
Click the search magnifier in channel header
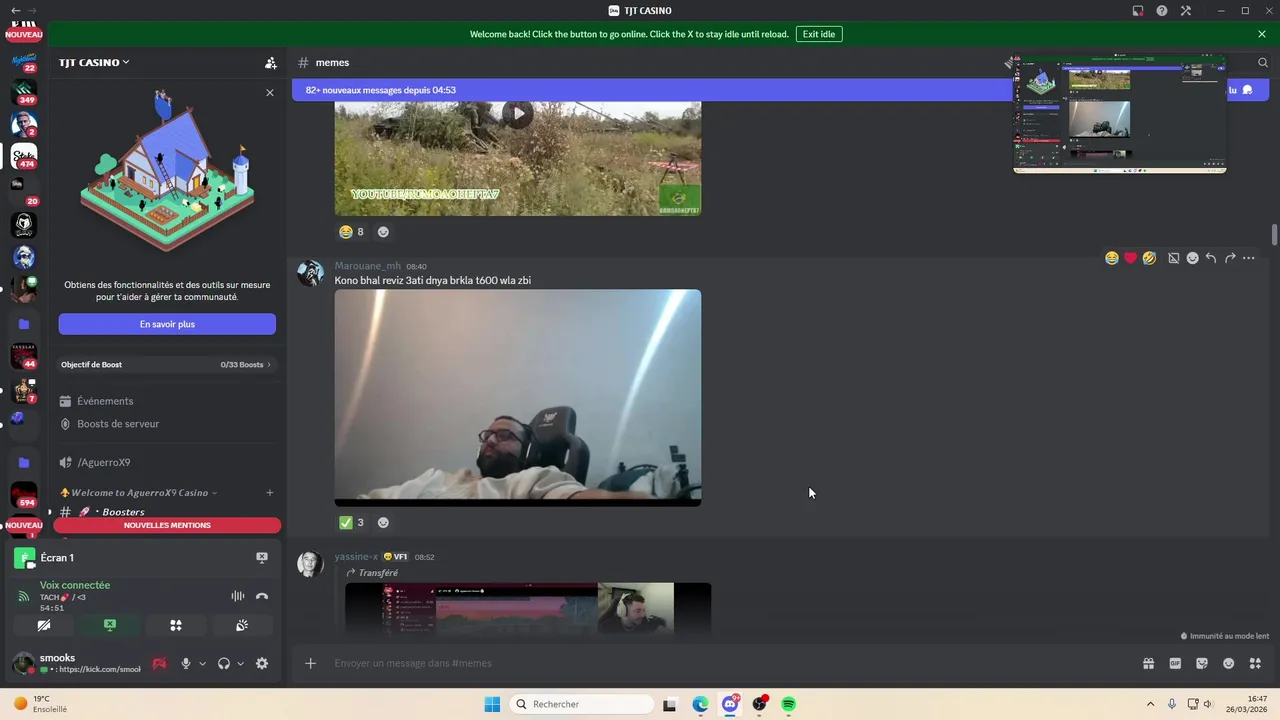[1263, 62]
